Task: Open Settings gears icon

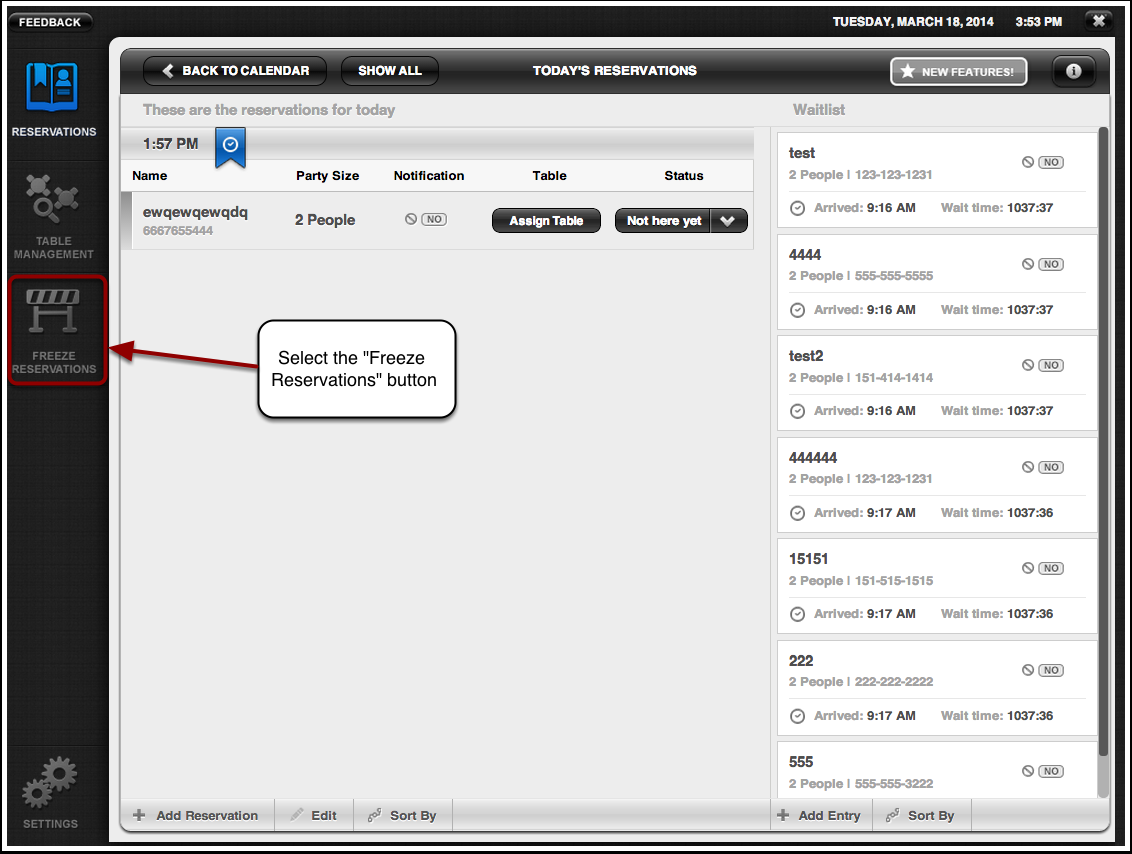Action: [50, 782]
